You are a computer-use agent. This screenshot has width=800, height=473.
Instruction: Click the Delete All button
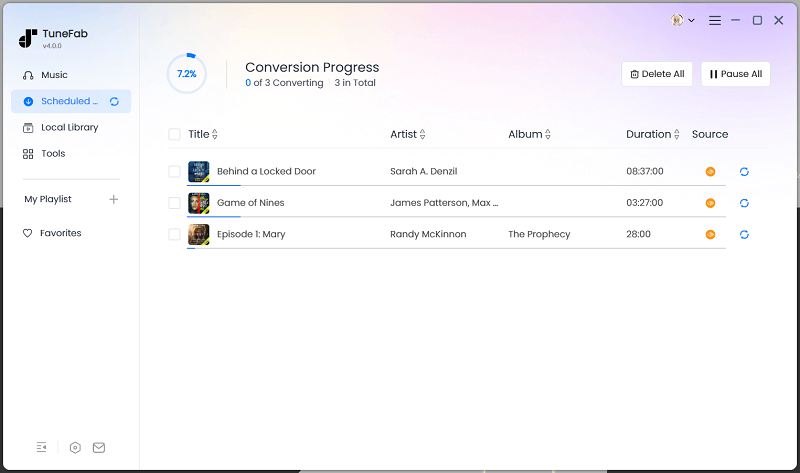657,74
